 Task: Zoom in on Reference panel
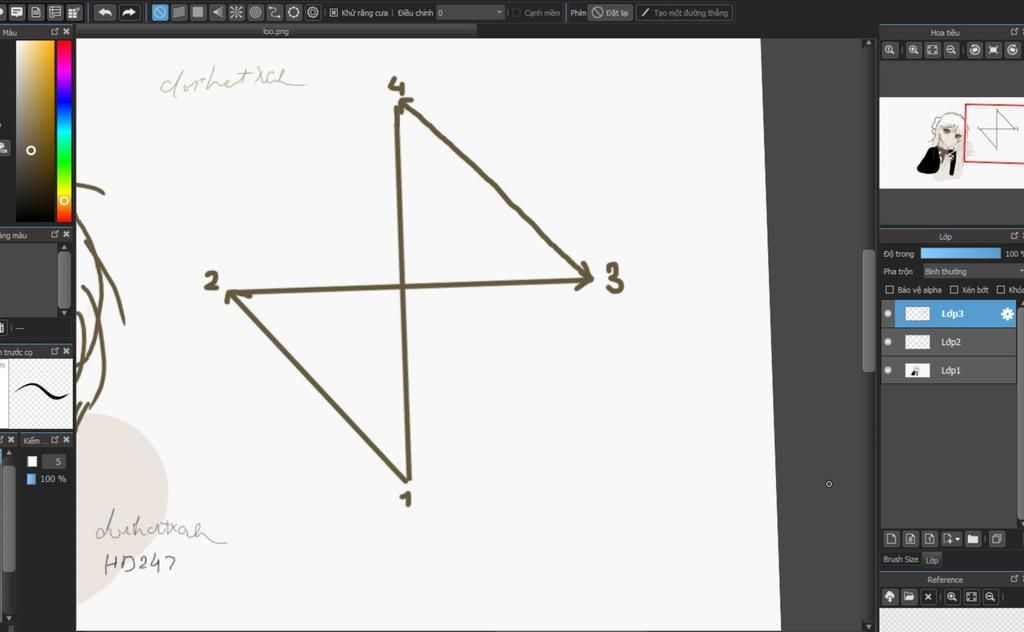pyautogui.click(x=952, y=597)
